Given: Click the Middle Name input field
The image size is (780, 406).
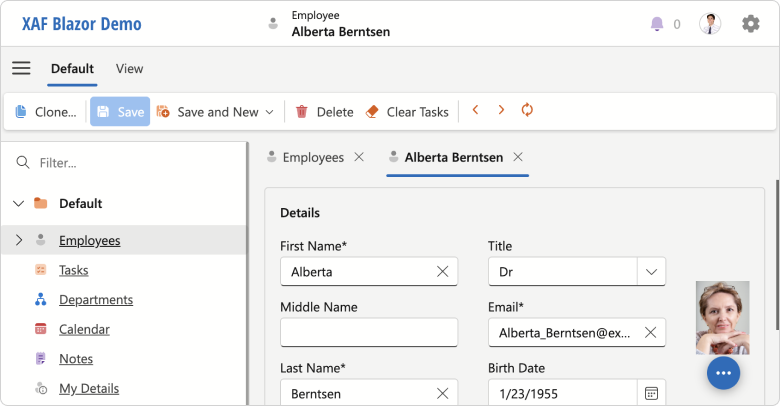Looking at the screenshot, I should 368,332.
